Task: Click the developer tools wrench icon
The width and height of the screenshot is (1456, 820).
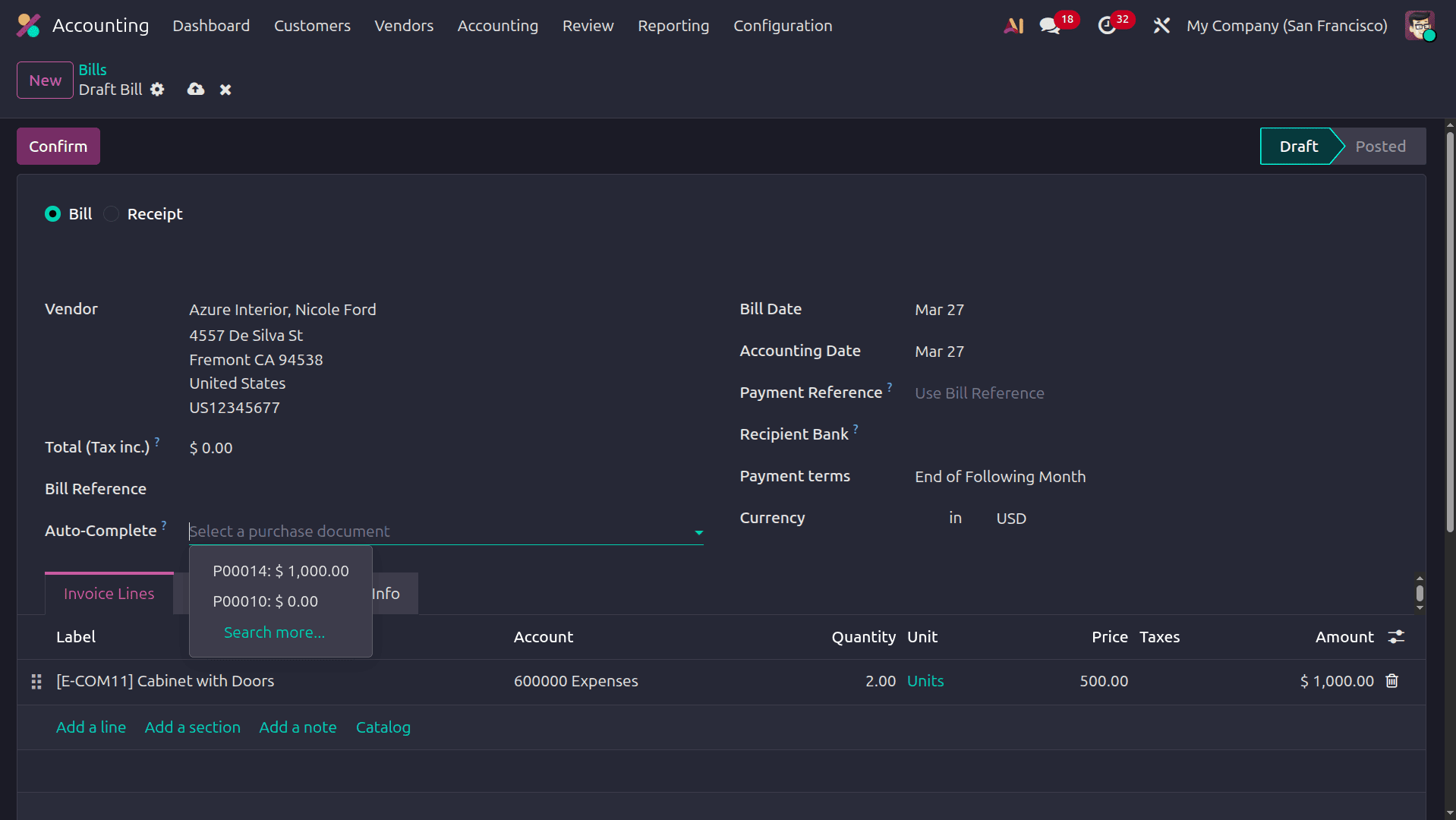Action: (x=1161, y=25)
